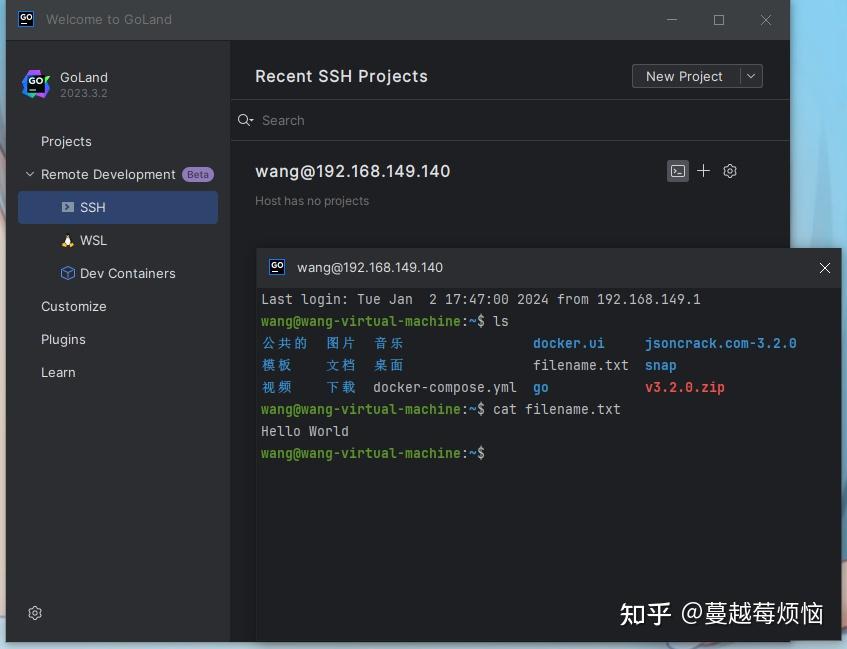Click the GO icon in the app titlebar
The width and height of the screenshot is (847, 649).
25,18
